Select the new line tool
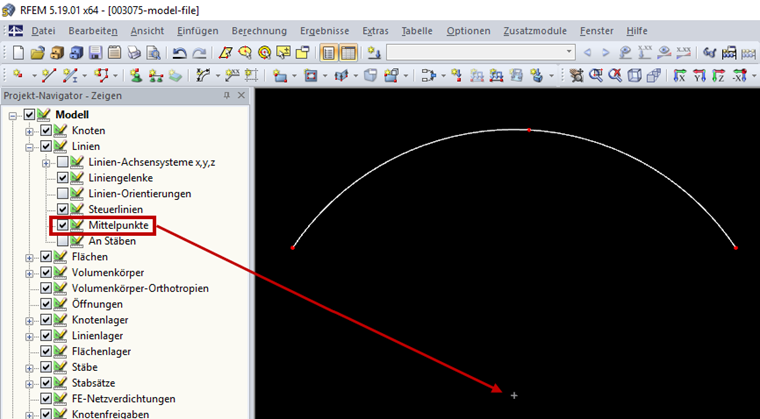Image resolution: width=760 pixels, height=419 pixels. pos(49,75)
